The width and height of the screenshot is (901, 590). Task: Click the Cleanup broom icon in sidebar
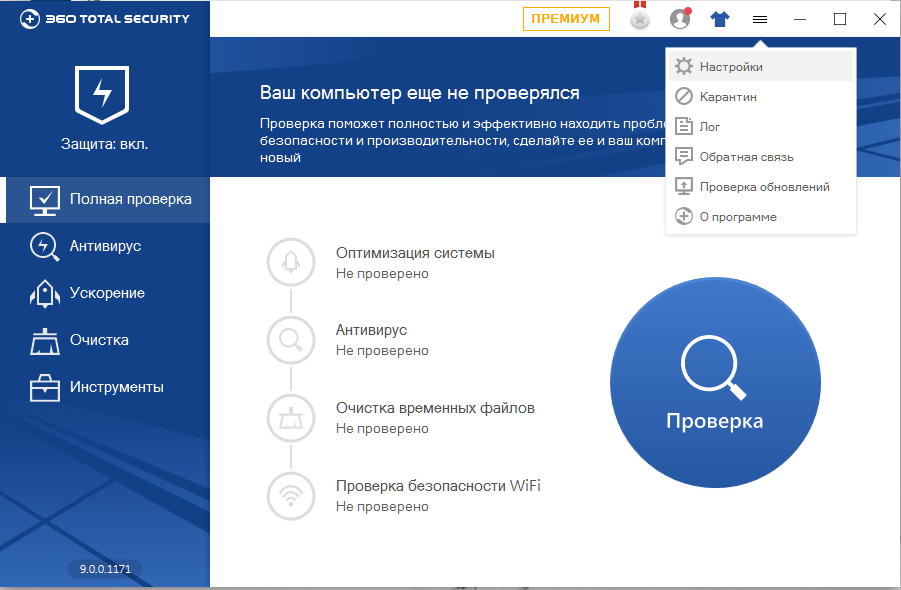pyautogui.click(x=45, y=341)
